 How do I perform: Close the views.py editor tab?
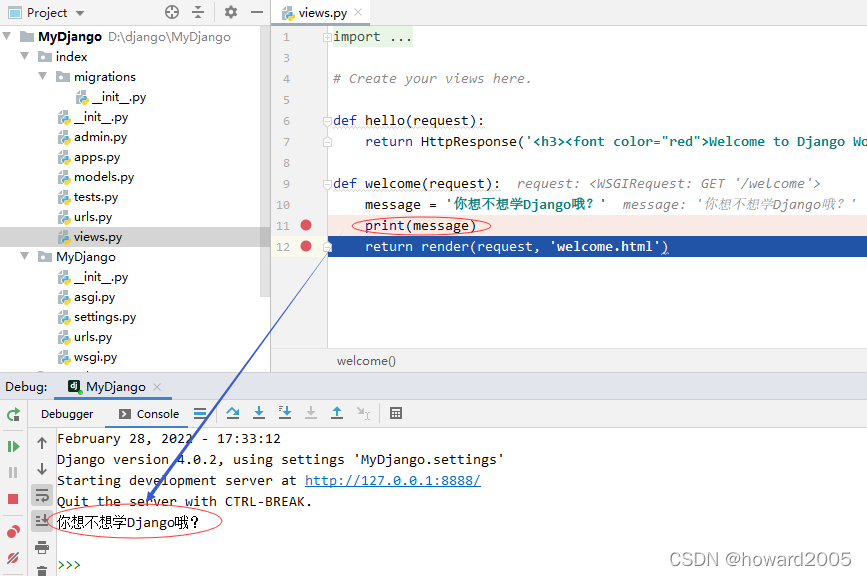358,12
